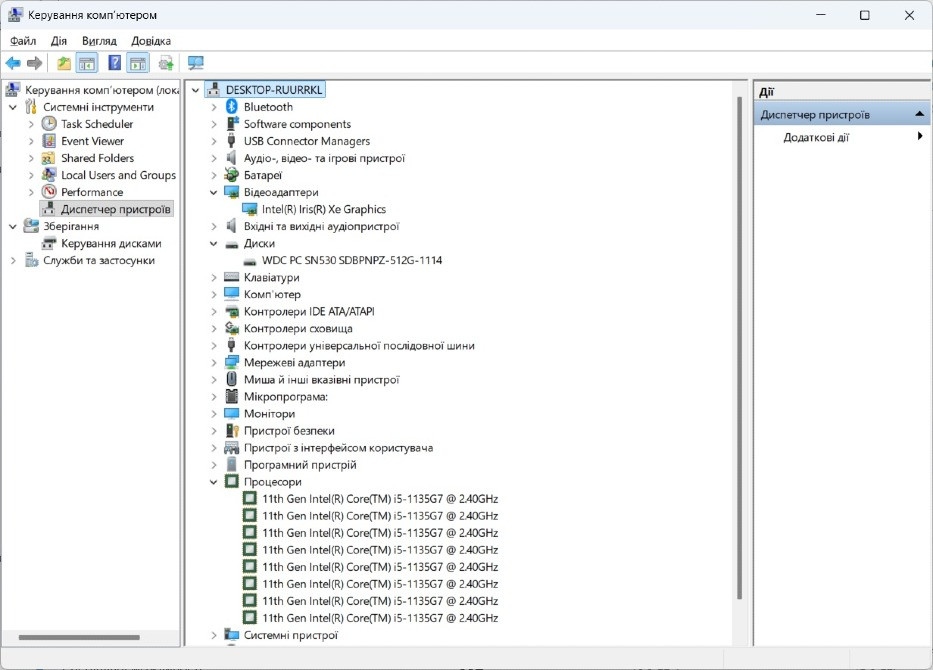Open the Вигляд menu
Viewport: 933px width, 670px height.
[x=99, y=41]
